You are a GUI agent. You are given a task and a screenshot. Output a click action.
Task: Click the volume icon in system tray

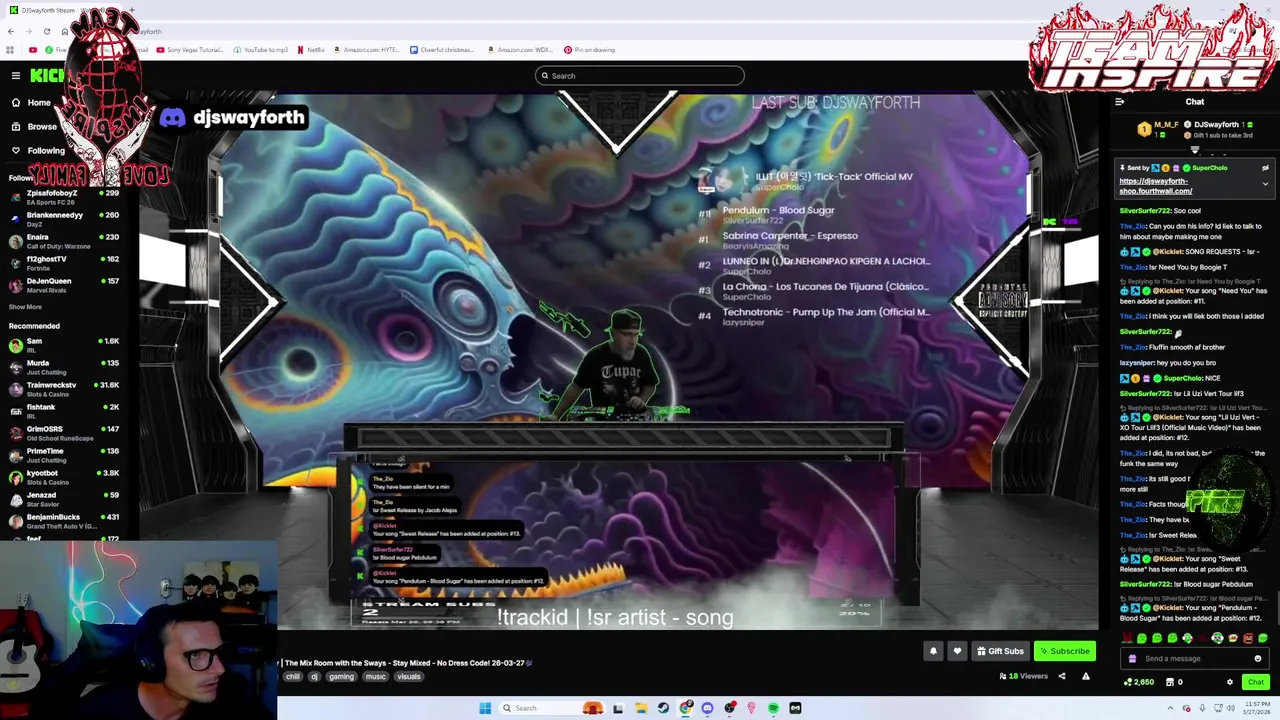pyautogui.click(x=1229, y=708)
